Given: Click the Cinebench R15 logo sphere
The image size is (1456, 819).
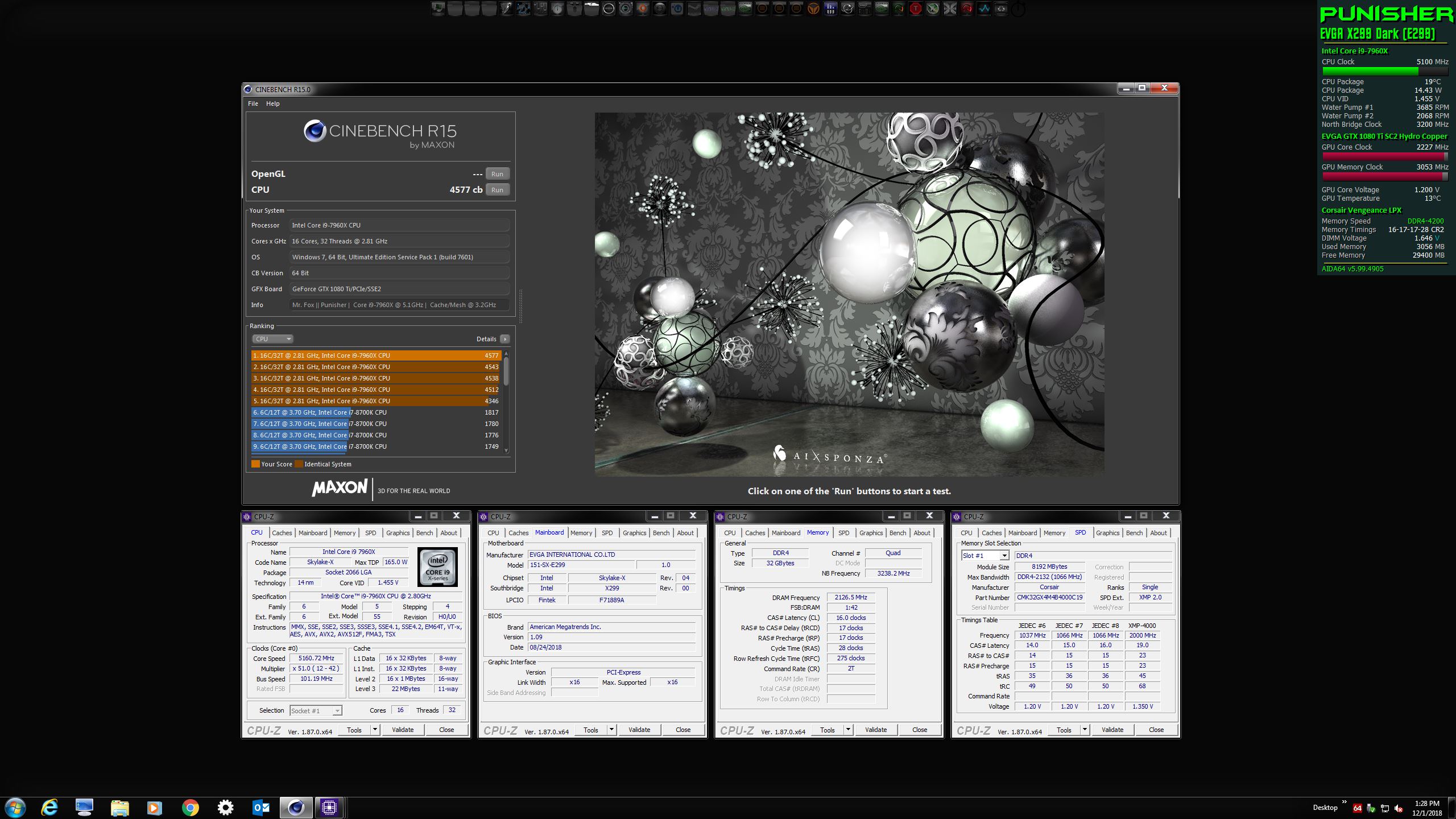Looking at the screenshot, I should (315, 131).
